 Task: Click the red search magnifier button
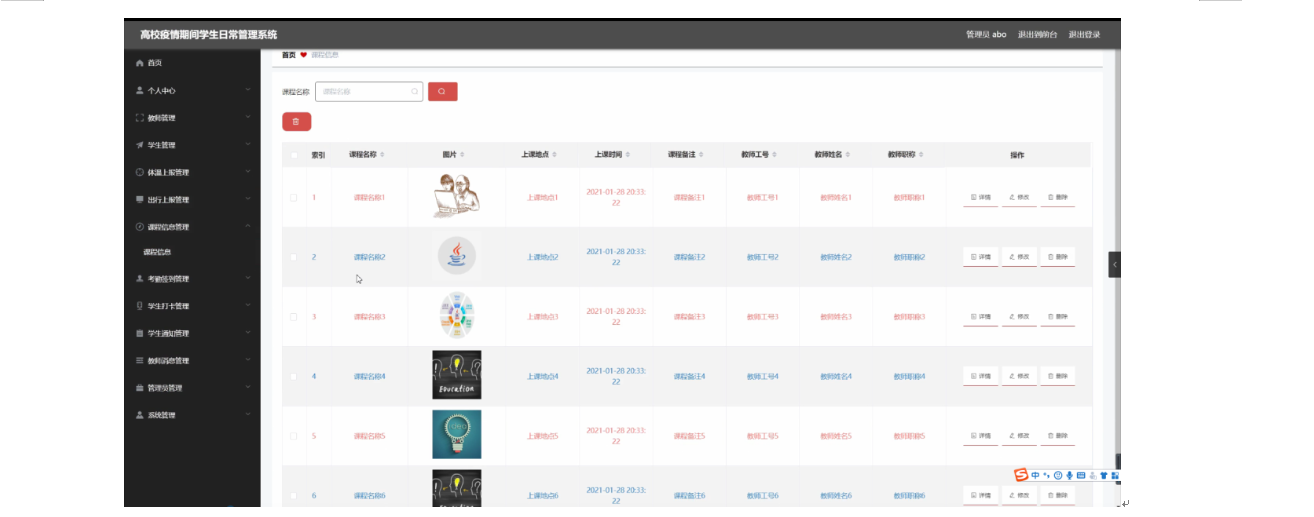443,92
